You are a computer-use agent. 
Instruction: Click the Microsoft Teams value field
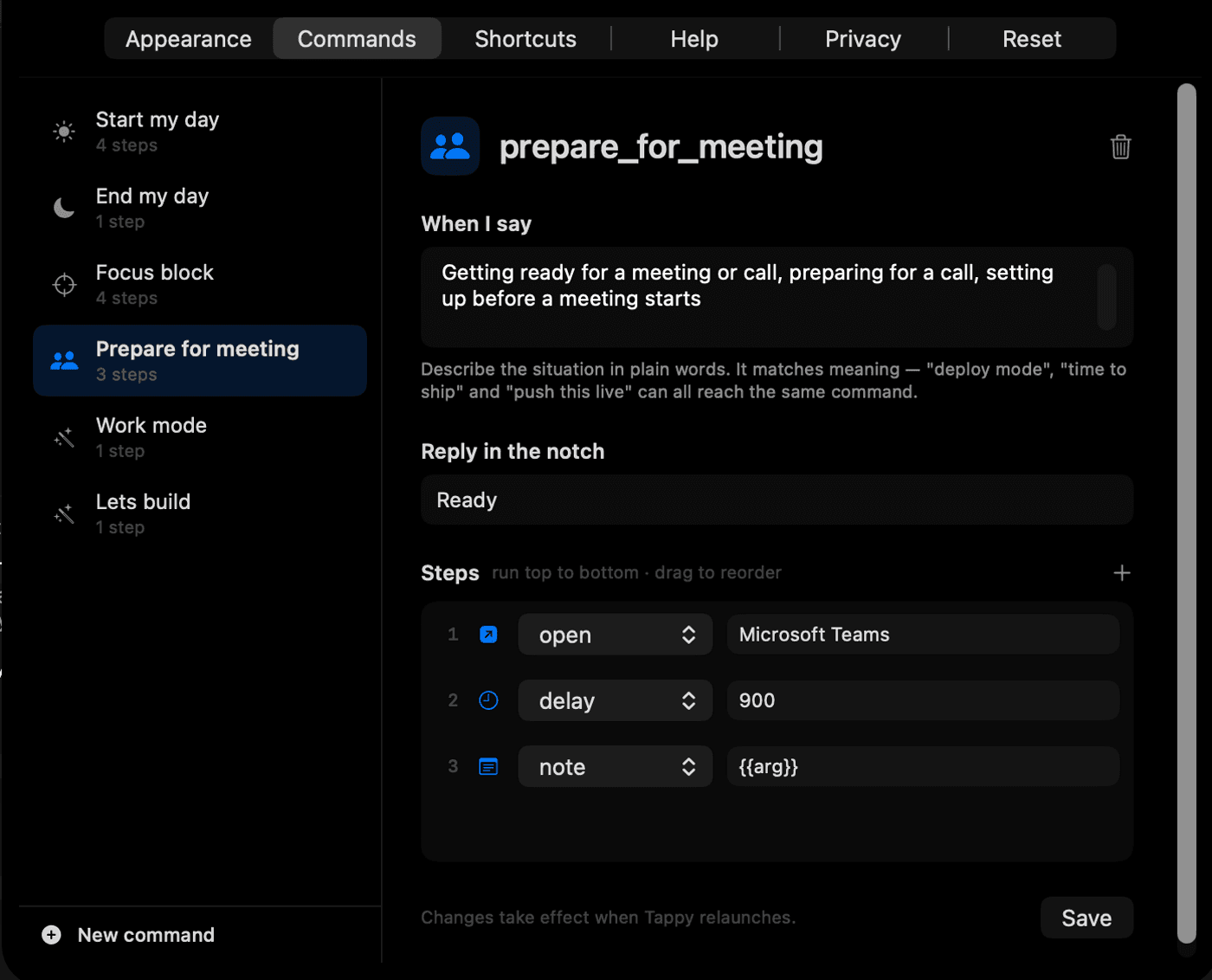(923, 635)
